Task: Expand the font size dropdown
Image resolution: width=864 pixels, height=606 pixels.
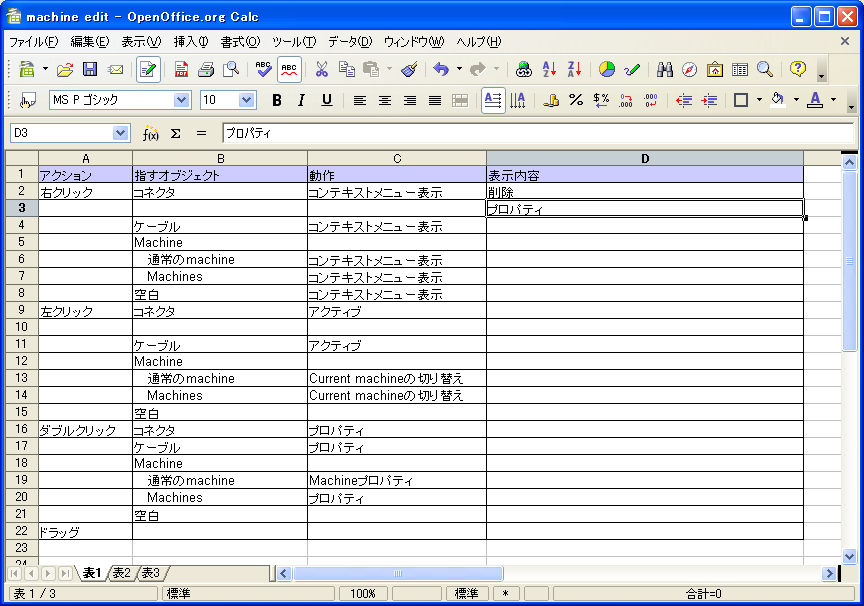Action: (247, 100)
